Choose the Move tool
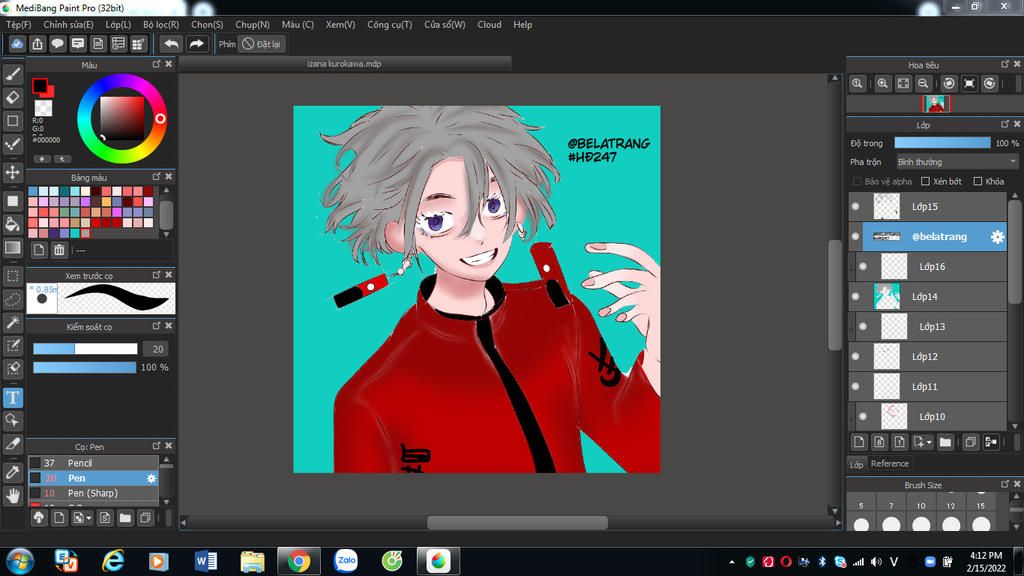This screenshot has height=576, width=1024. [x=12, y=172]
